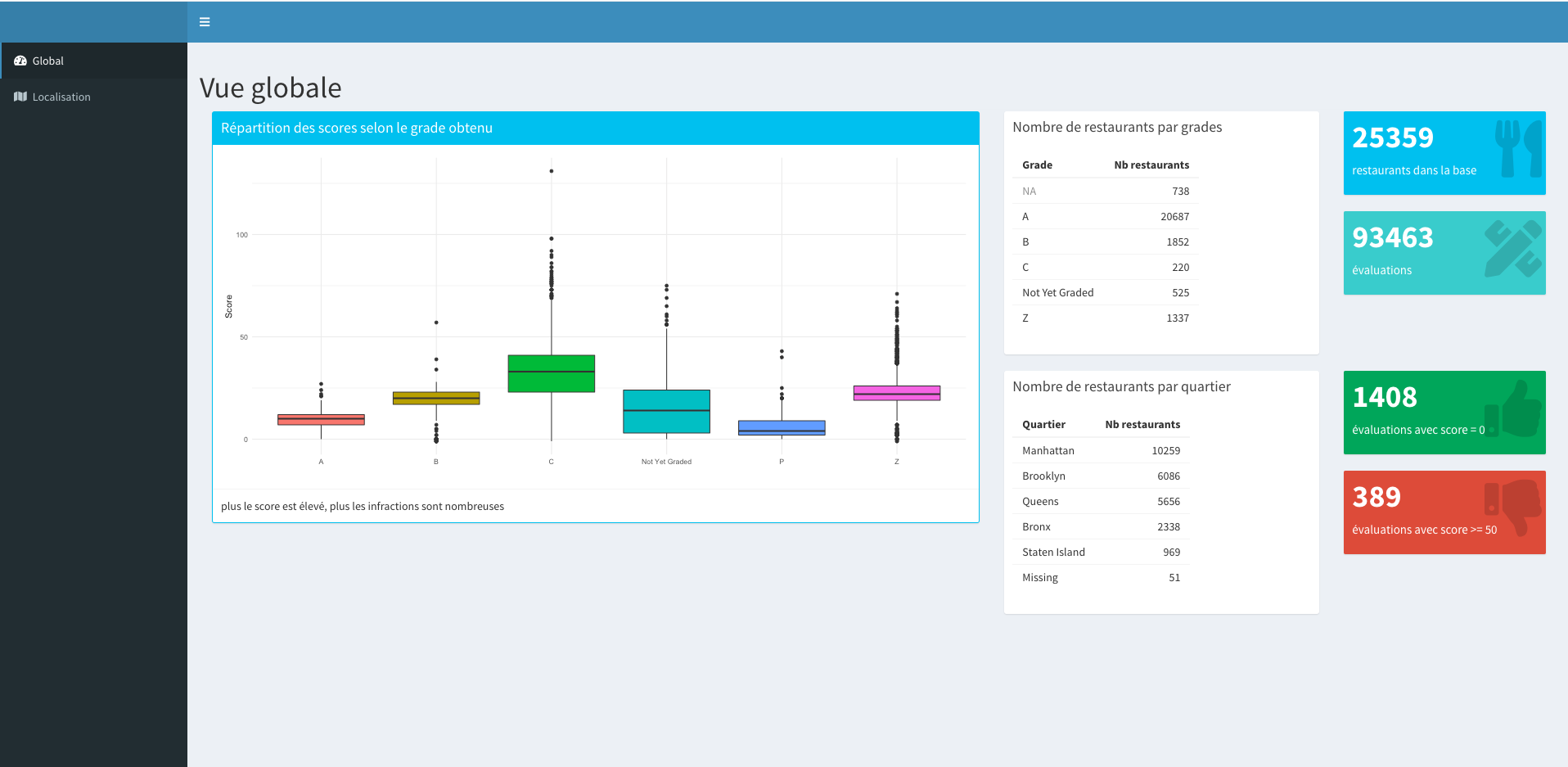Click the boxplot footer note about infractions
This screenshot has width=1568, height=767.
coord(363,506)
